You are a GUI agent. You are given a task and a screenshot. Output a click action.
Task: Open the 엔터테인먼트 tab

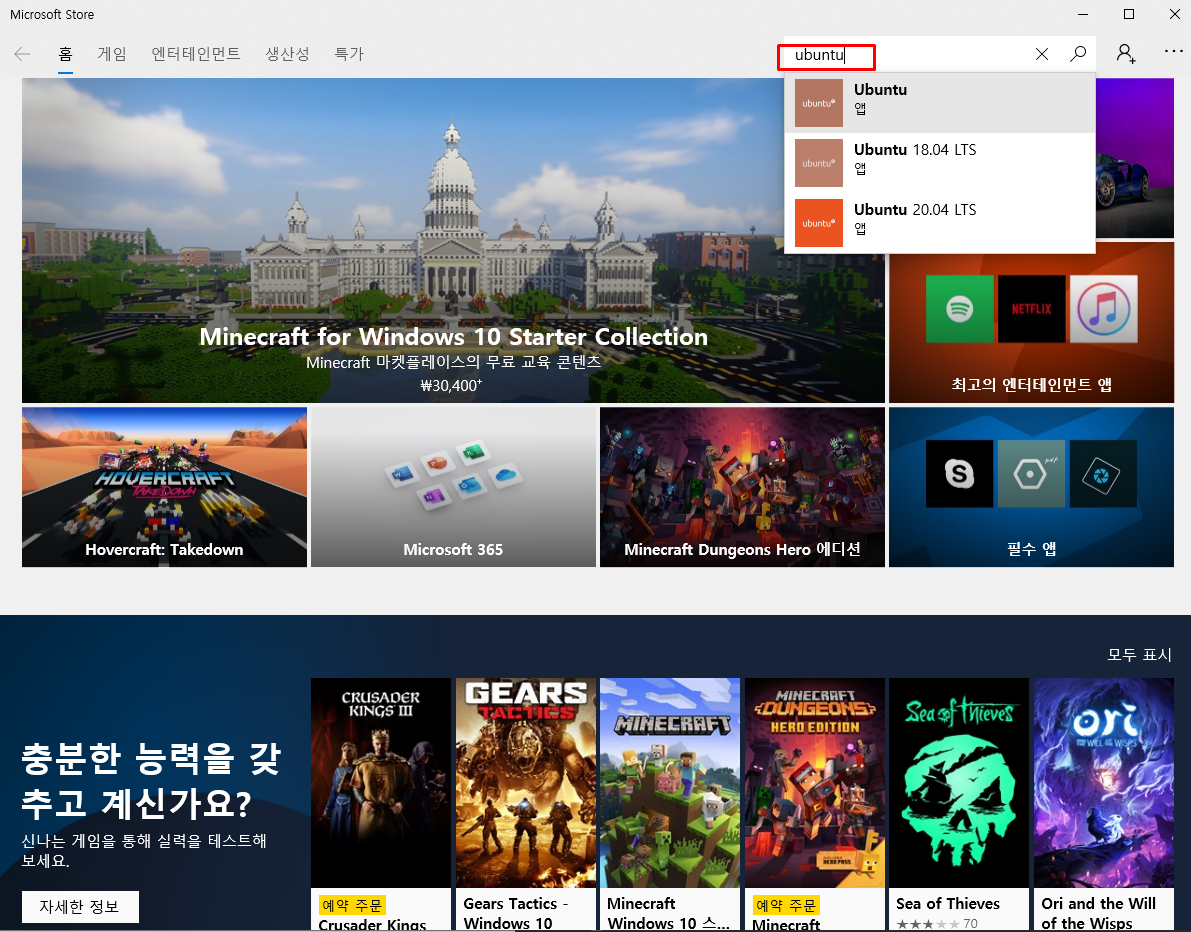196,54
